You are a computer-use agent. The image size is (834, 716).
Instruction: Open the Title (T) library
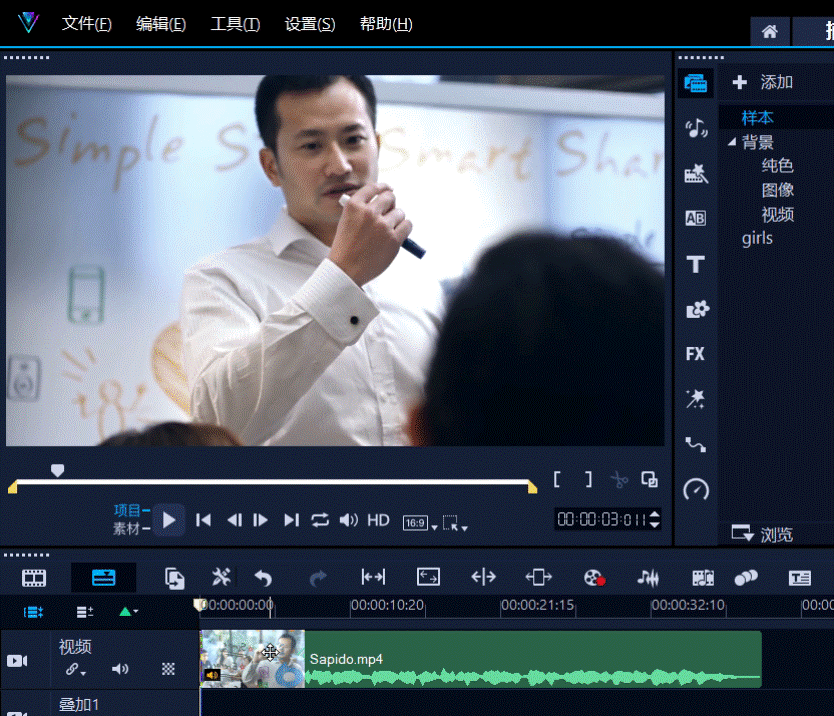point(696,264)
